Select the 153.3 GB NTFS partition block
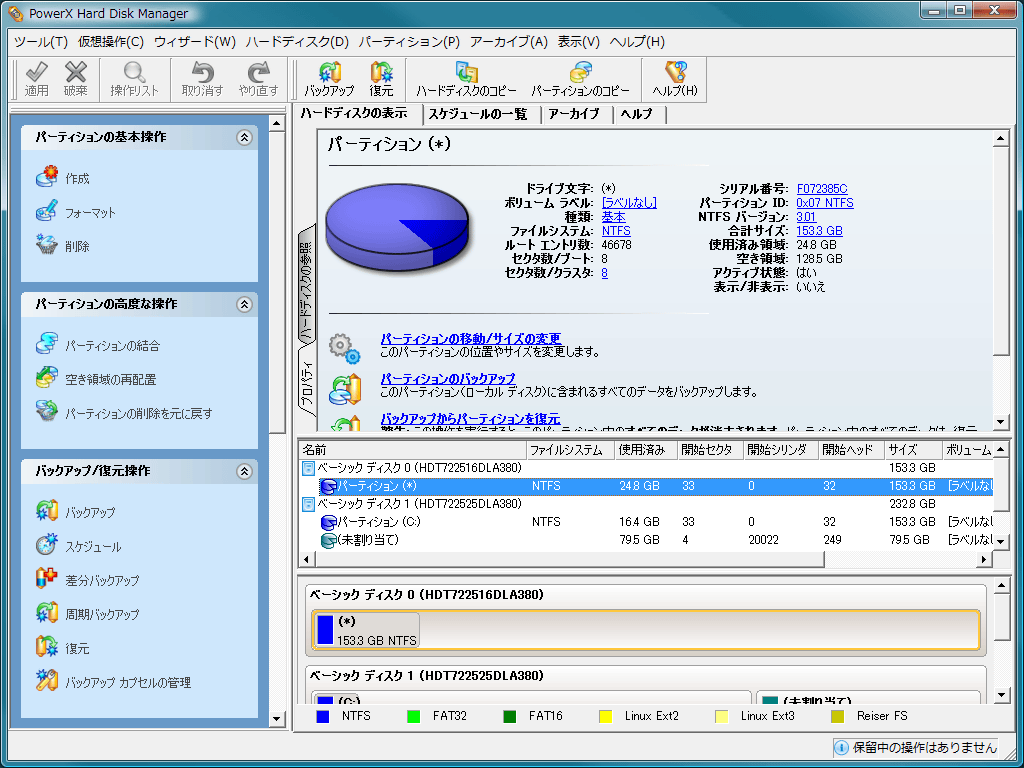1024x768 pixels. (365, 630)
